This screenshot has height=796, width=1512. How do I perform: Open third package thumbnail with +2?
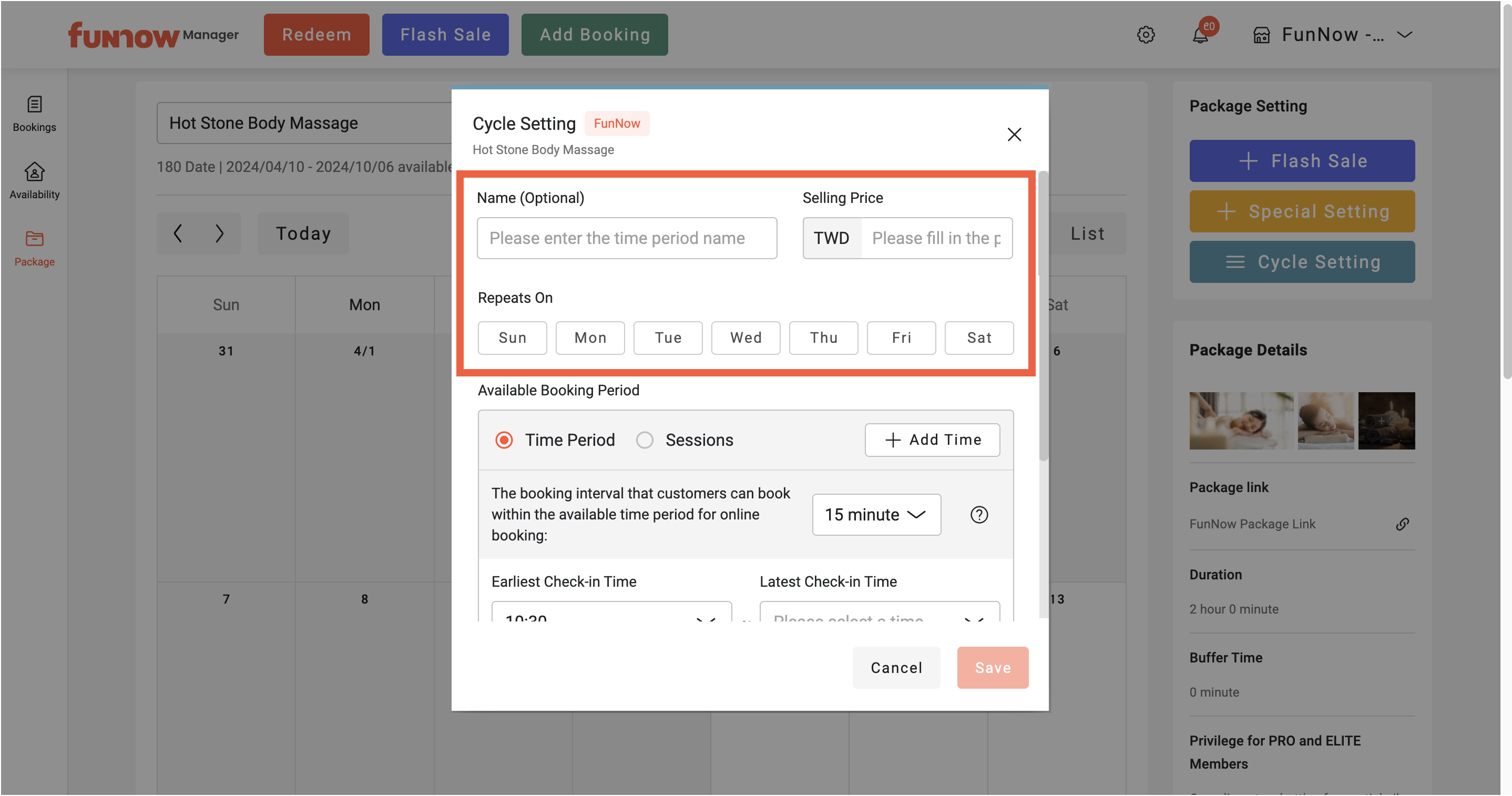(1386, 420)
